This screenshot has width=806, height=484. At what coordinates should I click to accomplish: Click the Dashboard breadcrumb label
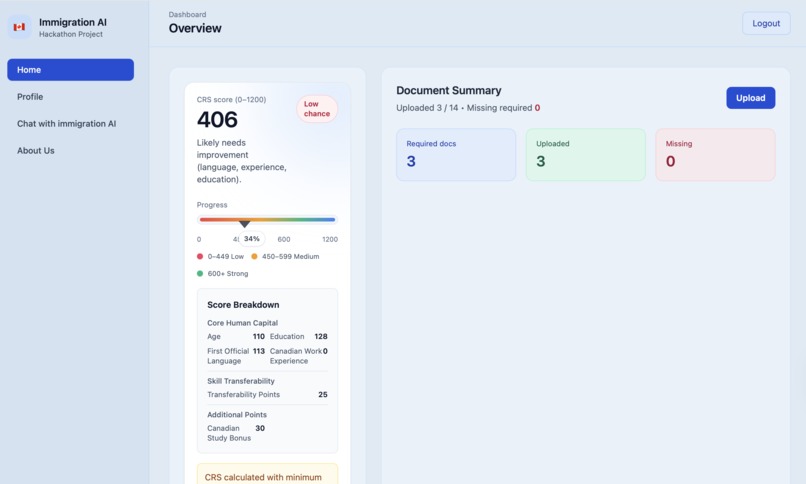pyautogui.click(x=187, y=14)
